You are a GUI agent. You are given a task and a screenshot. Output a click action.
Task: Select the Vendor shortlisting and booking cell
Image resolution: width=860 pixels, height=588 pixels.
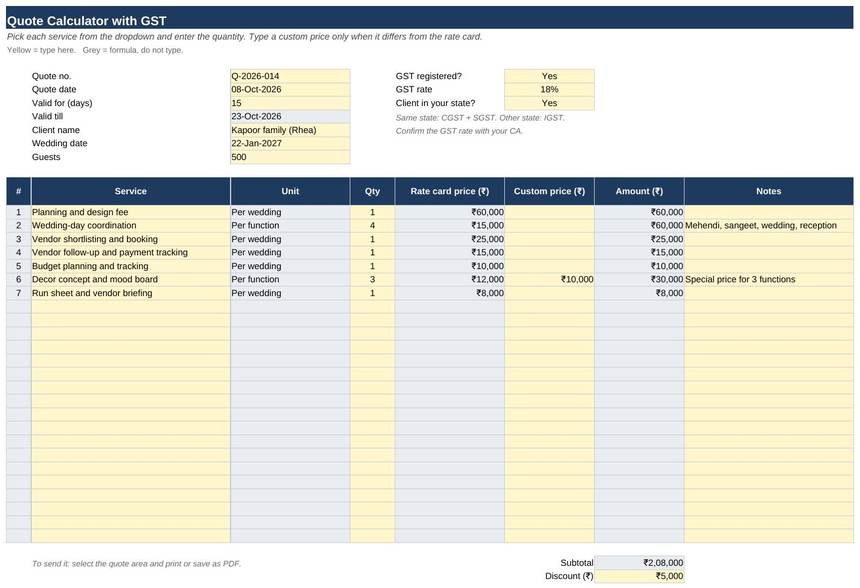click(131, 239)
